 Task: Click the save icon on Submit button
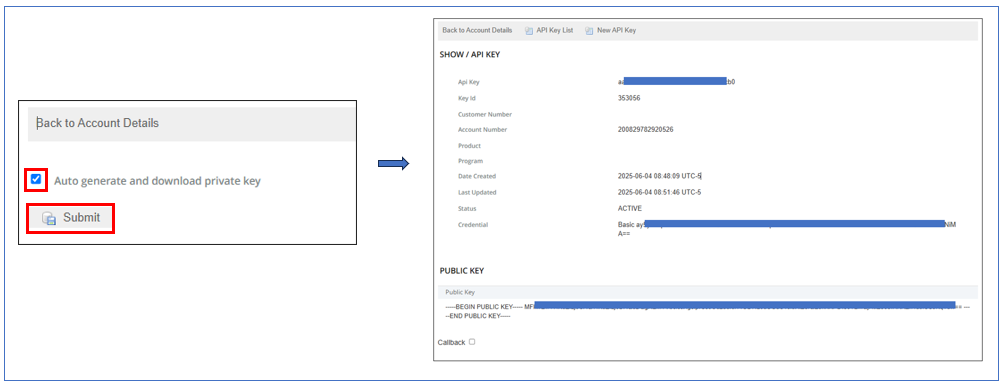coord(49,218)
